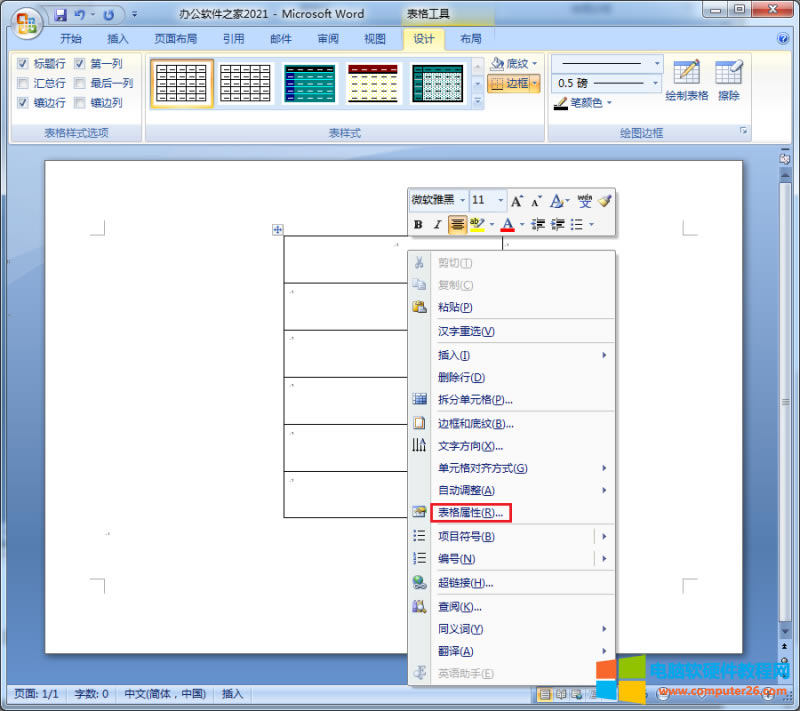800x711 pixels.
Task: Choose 拆分单元格(P) in context menu
Action: point(512,400)
